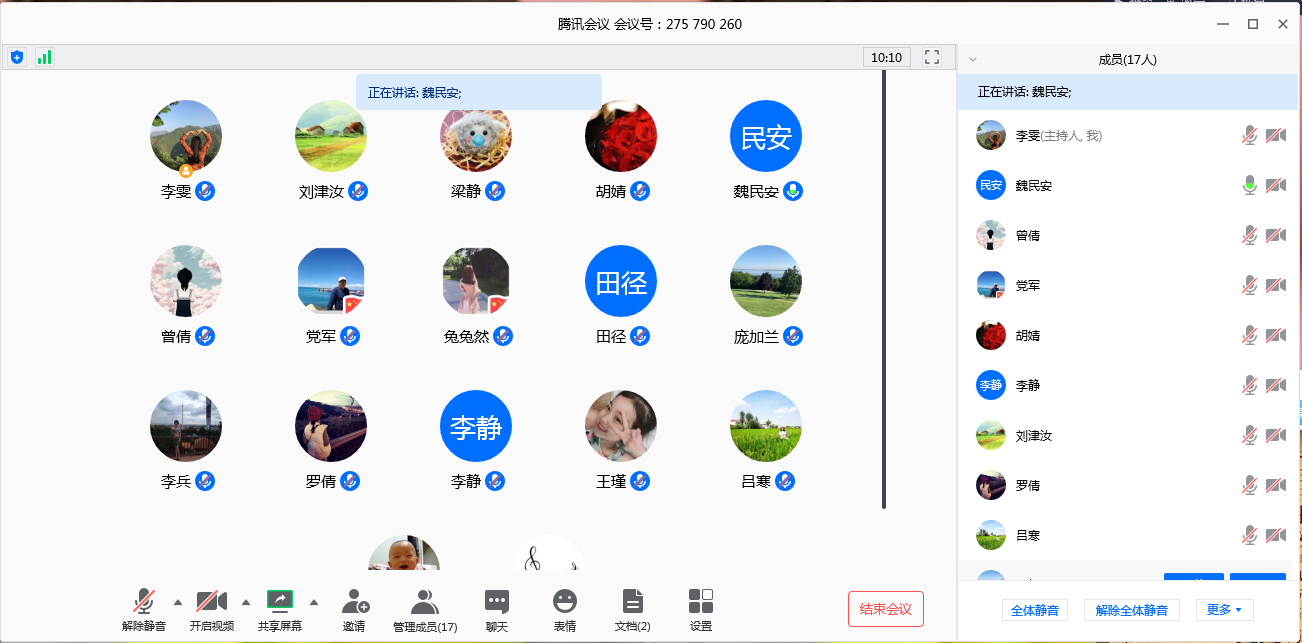Click the 正在讲话: 魏民安 speaking banner
Screen dimensions: 1302x643
[x=479, y=92]
